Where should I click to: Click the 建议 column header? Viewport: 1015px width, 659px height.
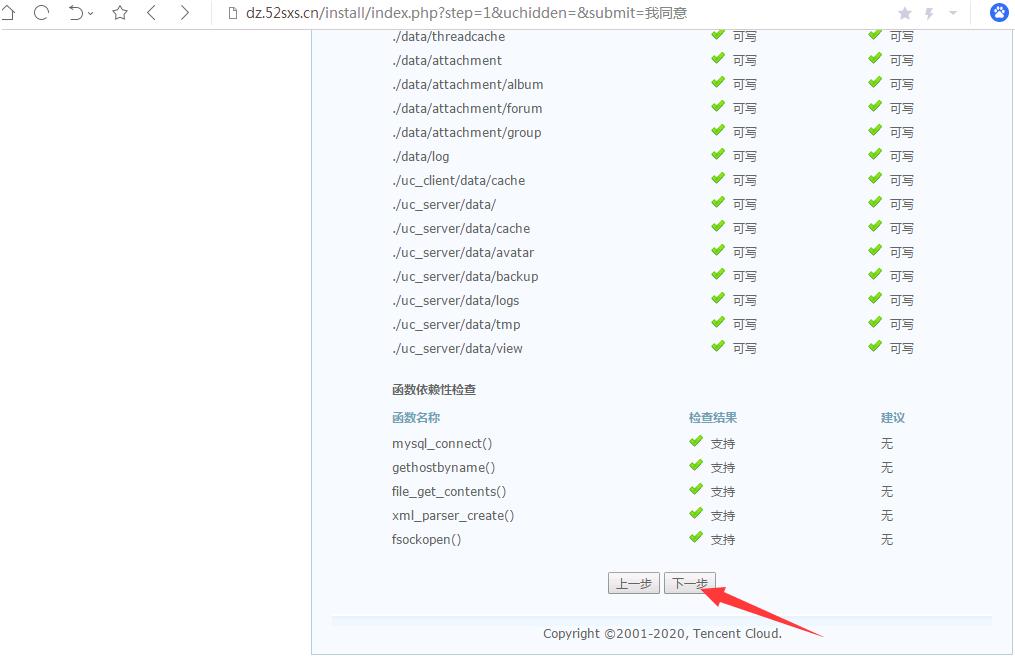(893, 418)
